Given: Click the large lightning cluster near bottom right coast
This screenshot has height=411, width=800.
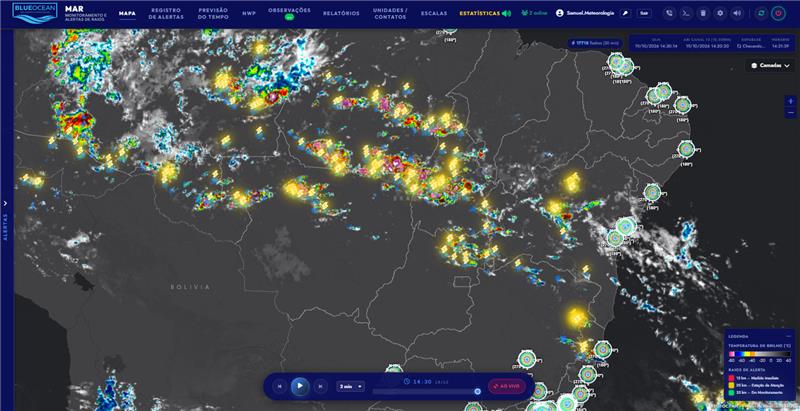Looking at the screenshot, I should pos(577,318).
